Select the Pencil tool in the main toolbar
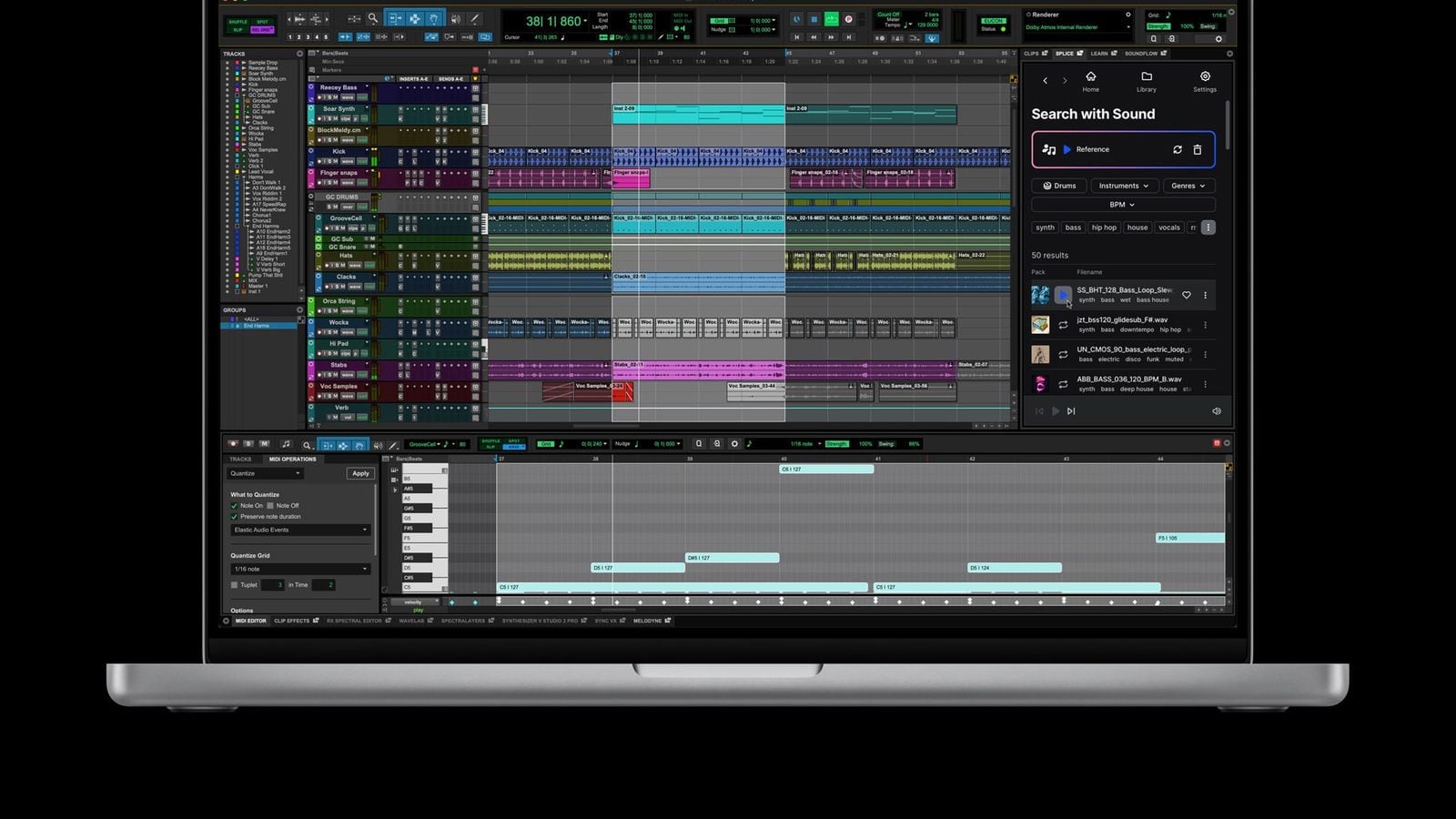 474,18
